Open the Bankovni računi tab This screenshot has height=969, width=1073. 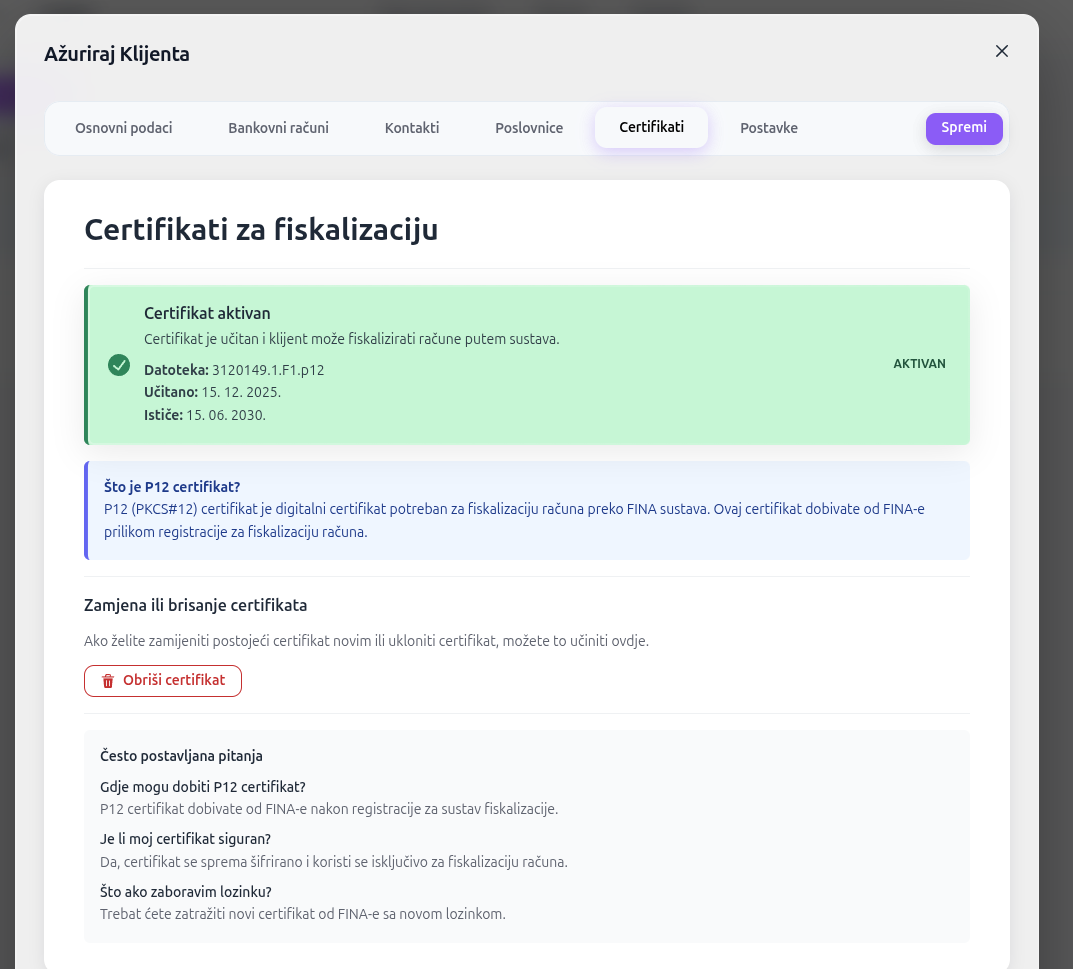point(278,128)
